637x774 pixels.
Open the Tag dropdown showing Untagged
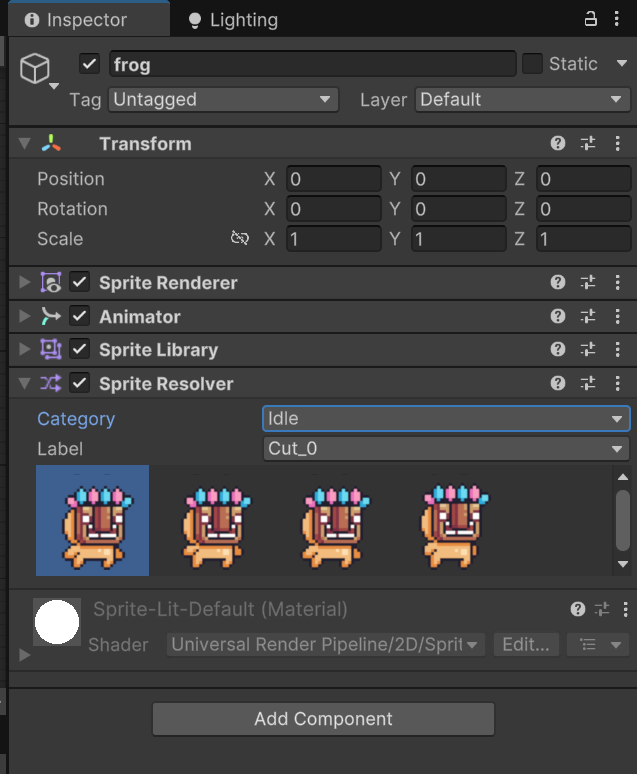click(224, 100)
